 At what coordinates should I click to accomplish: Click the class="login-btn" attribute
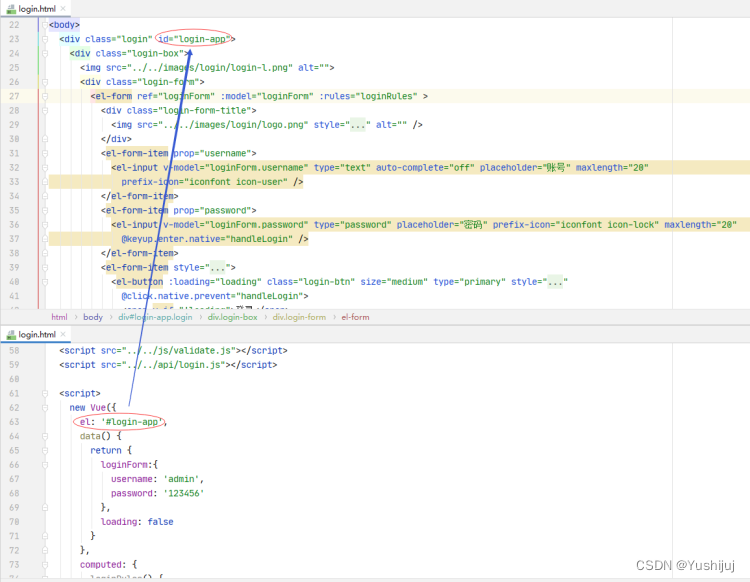tap(311, 282)
